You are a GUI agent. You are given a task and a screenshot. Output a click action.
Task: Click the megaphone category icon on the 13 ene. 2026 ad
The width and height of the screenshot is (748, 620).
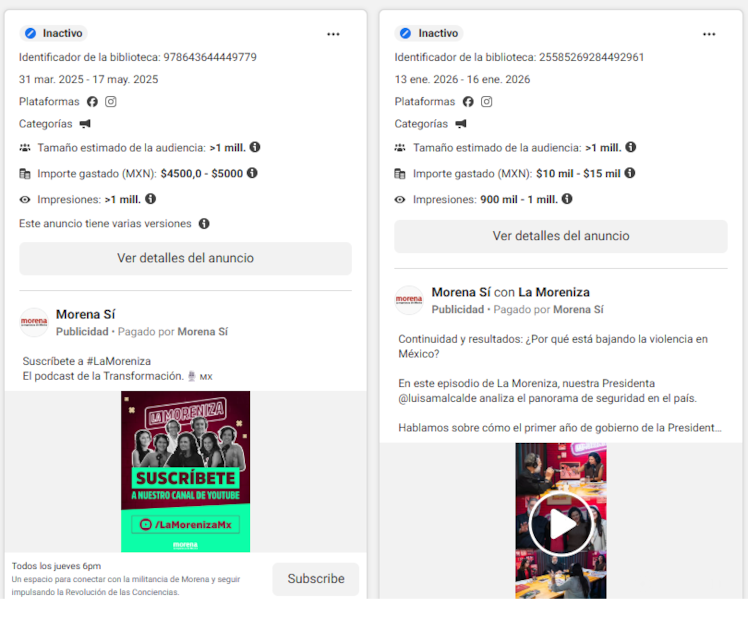tap(461, 124)
